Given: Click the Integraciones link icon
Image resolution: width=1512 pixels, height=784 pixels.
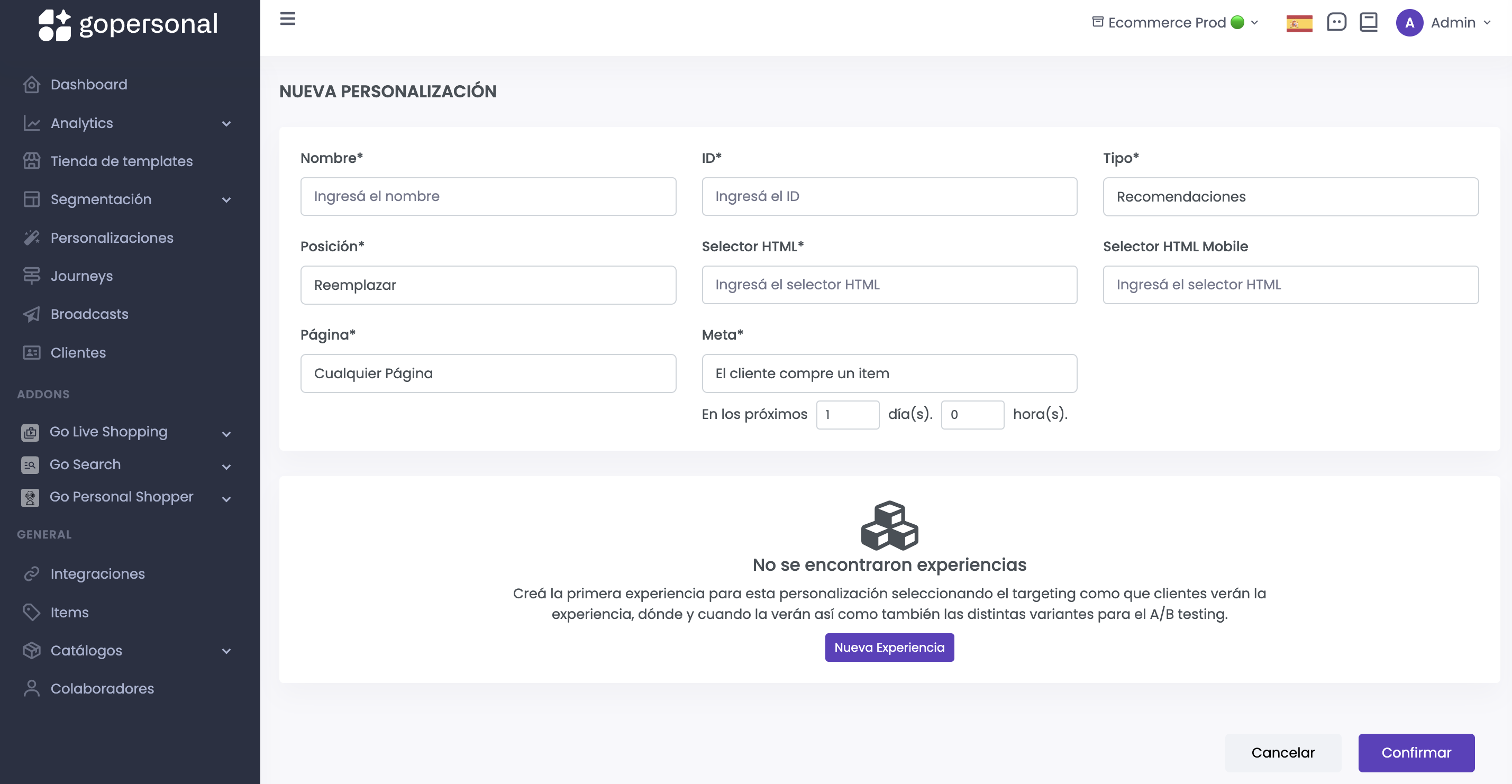Looking at the screenshot, I should click(x=32, y=573).
